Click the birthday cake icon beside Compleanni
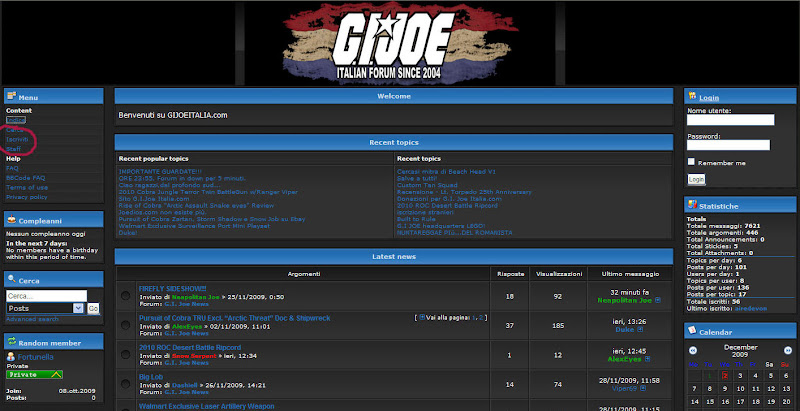This screenshot has height=411, width=800. coord(11,220)
